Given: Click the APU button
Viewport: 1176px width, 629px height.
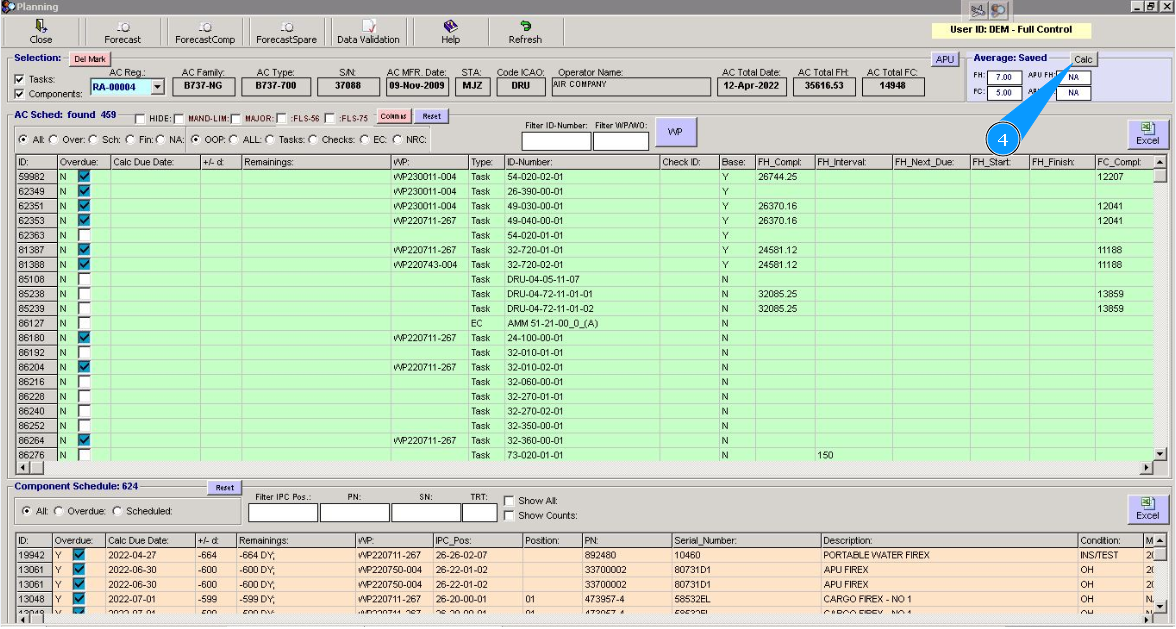Looking at the screenshot, I should (944, 60).
